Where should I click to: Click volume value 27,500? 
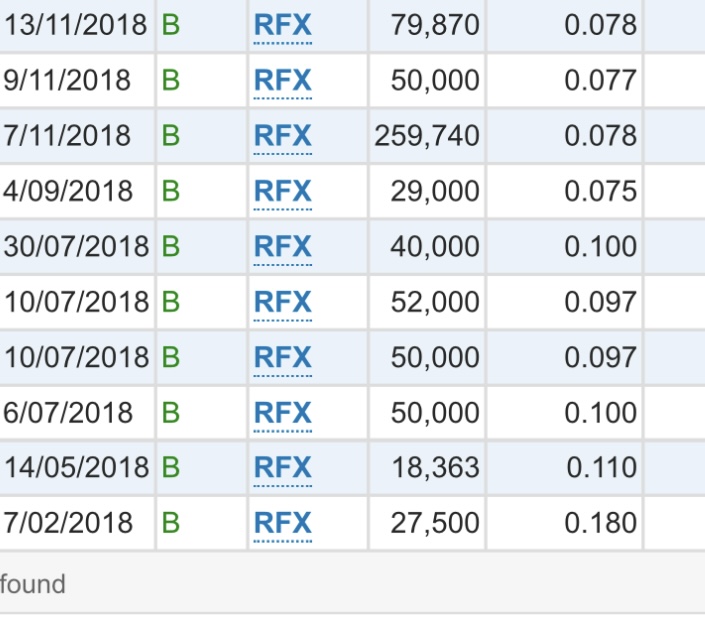click(435, 524)
